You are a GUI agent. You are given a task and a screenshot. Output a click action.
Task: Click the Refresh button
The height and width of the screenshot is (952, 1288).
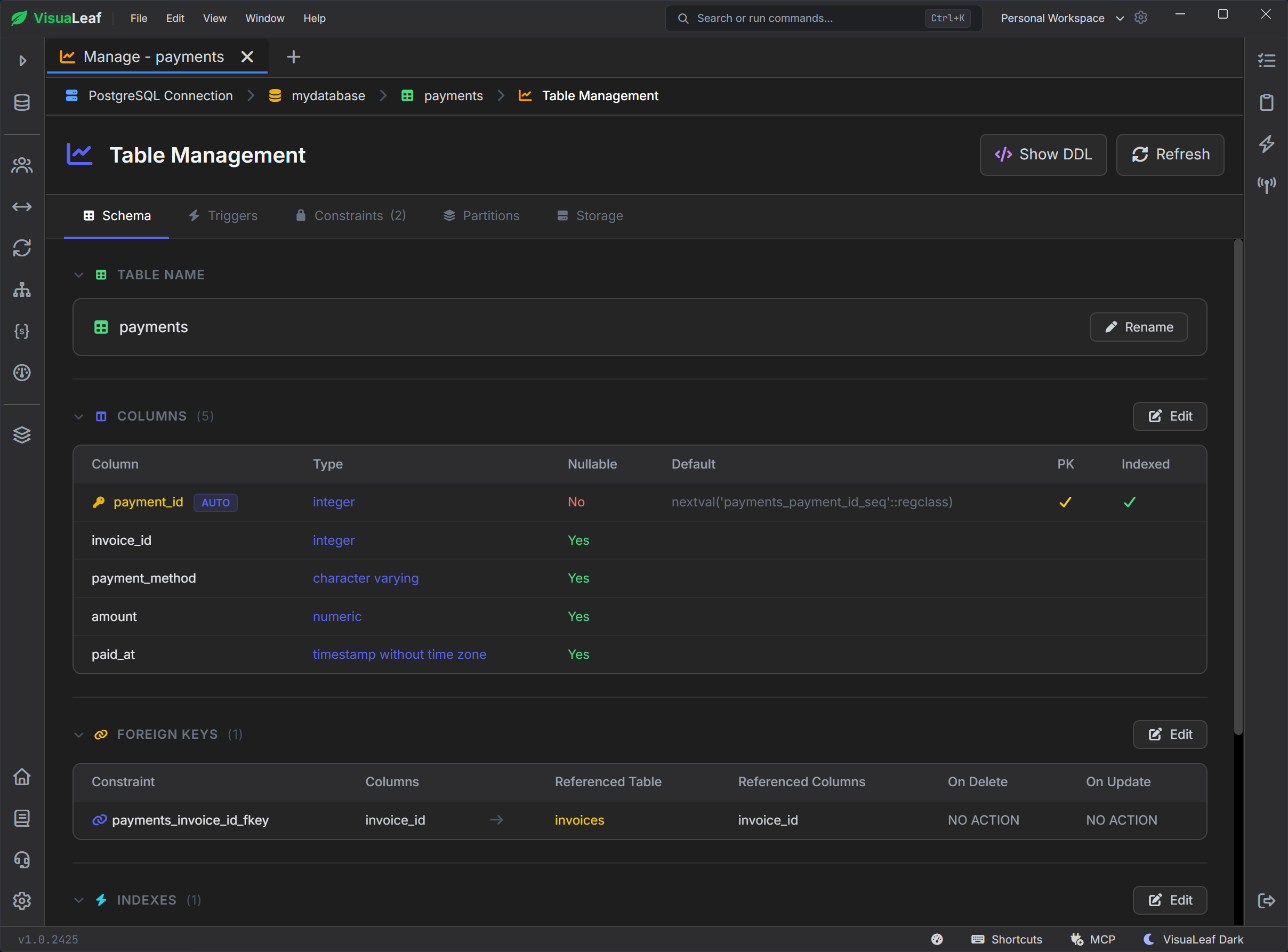pos(1170,155)
